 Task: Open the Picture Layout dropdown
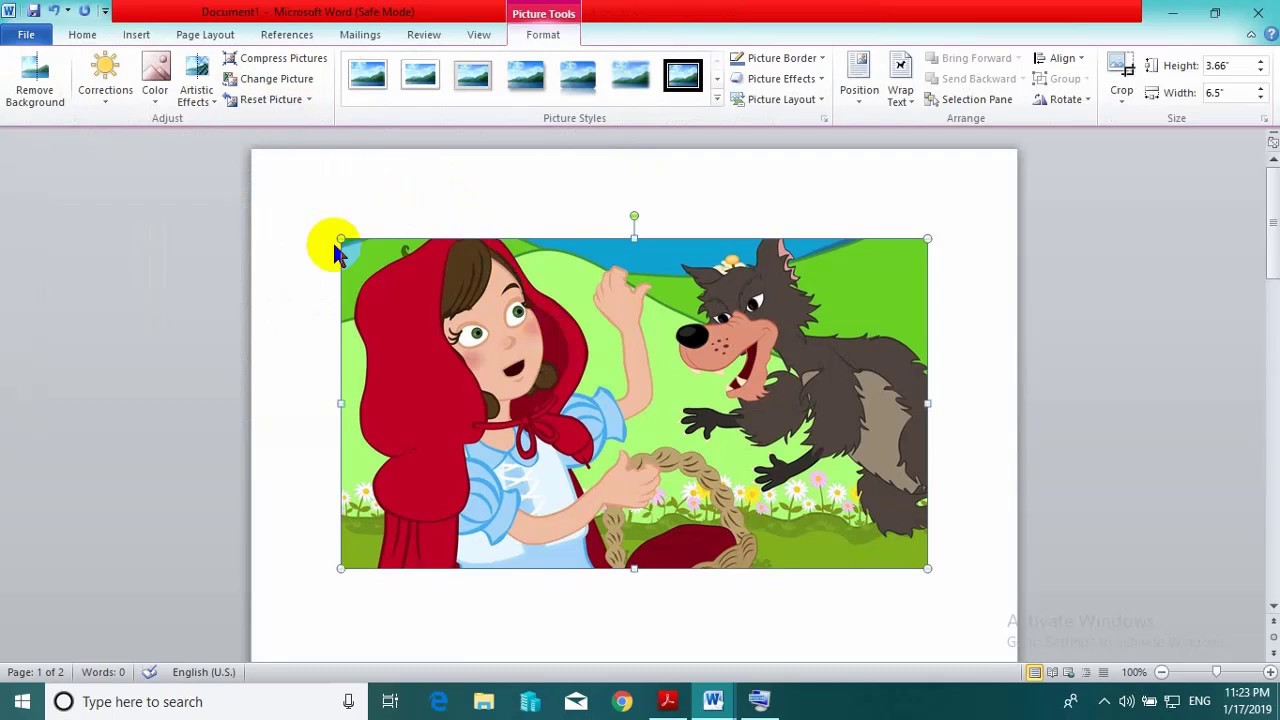click(777, 100)
